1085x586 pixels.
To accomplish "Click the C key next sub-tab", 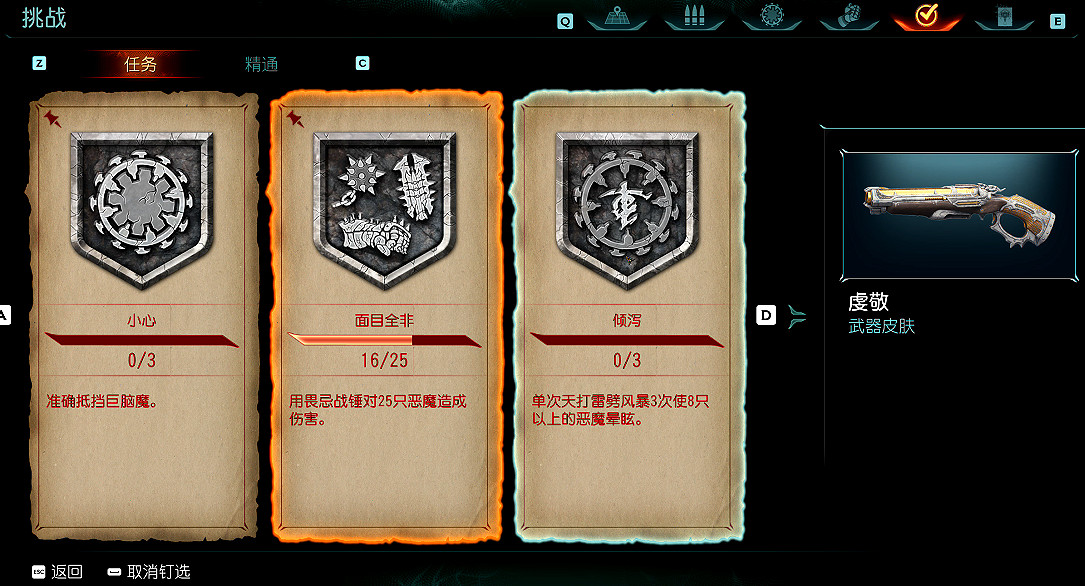I will (363, 64).
